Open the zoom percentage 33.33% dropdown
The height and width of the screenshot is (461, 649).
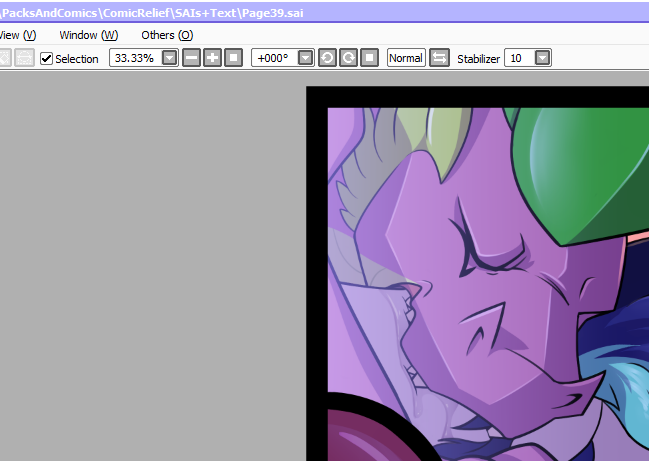[169, 58]
